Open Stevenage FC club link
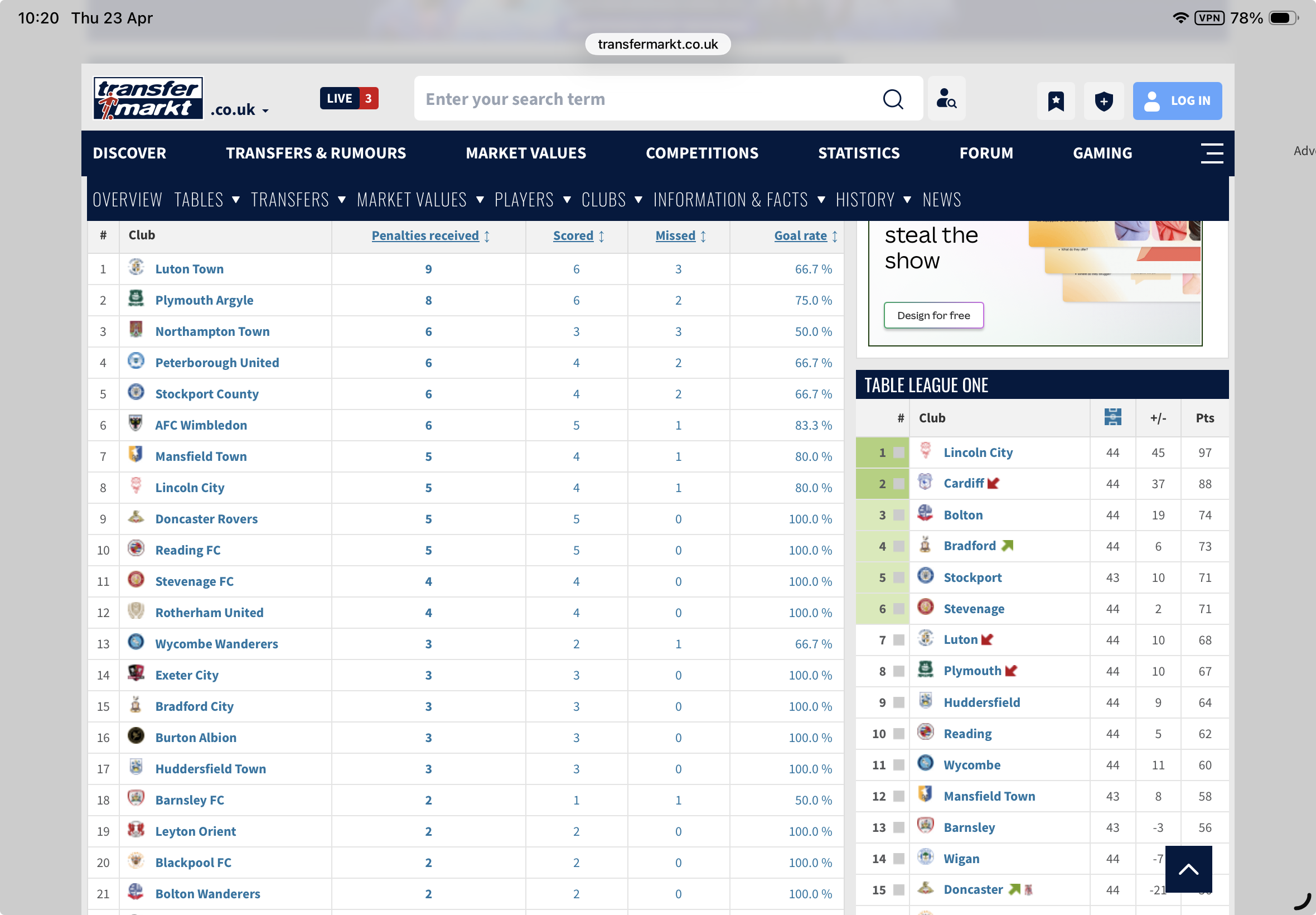This screenshot has width=1316, height=915. tap(194, 581)
